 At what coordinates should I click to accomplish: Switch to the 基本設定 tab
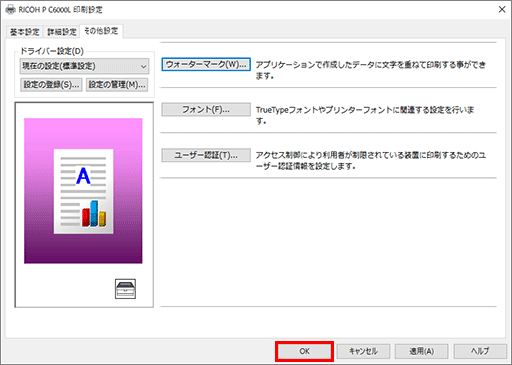click(x=25, y=32)
